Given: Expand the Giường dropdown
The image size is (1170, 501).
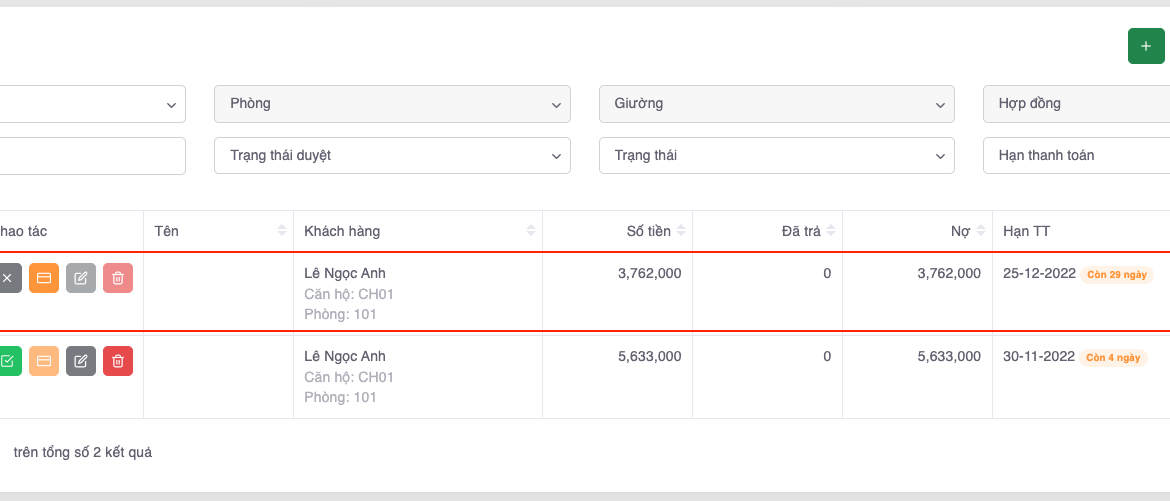Looking at the screenshot, I should [x=776, y=104].
